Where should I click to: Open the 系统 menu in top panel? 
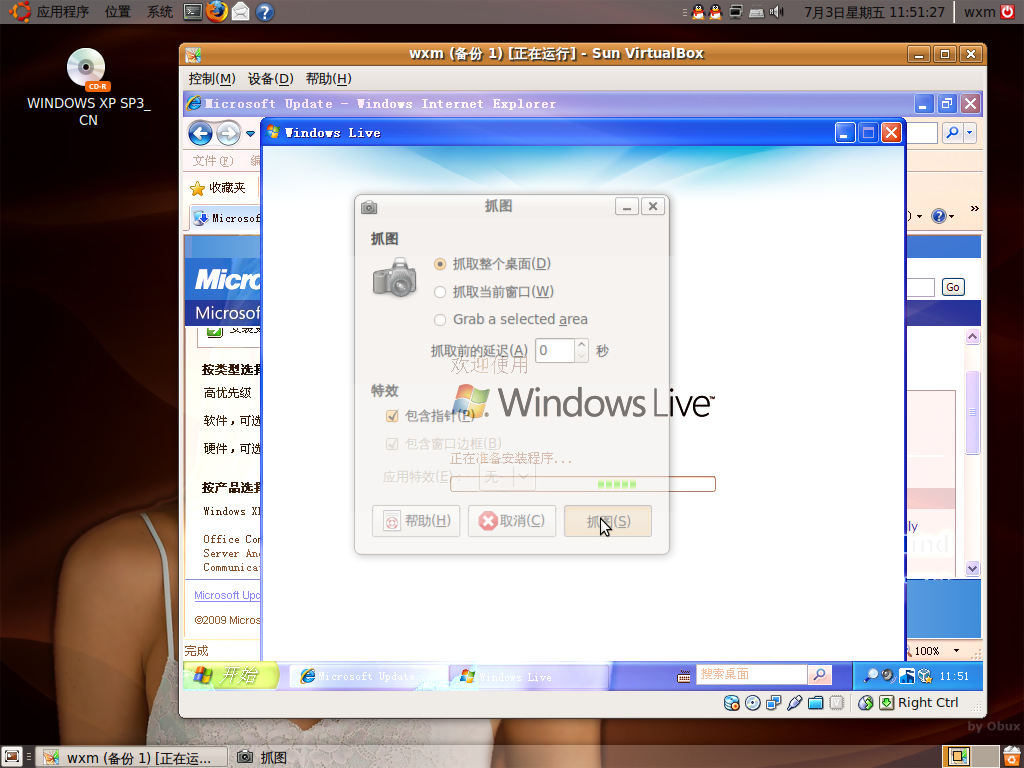159,12
